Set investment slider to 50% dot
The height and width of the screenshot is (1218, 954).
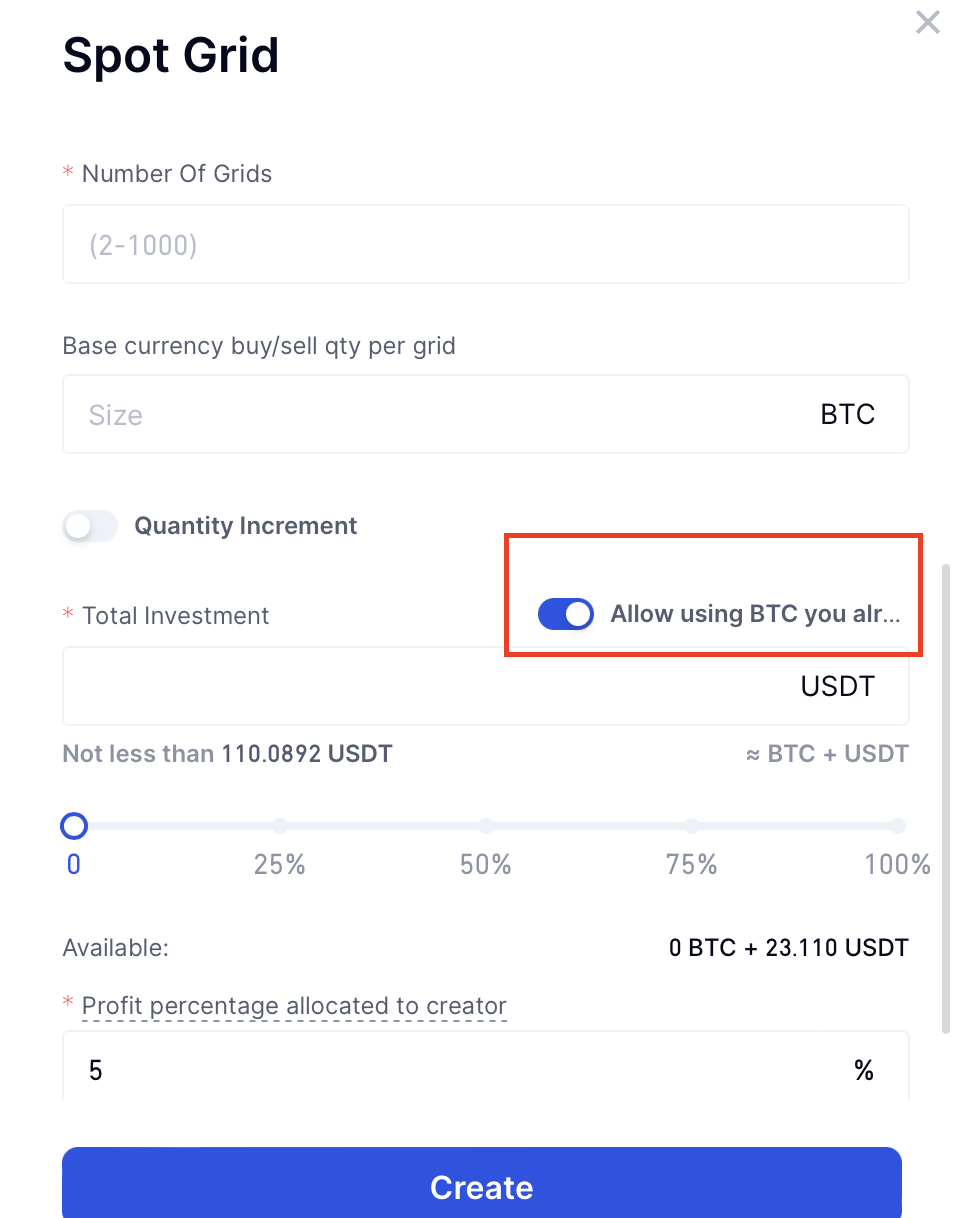(486, 826)
